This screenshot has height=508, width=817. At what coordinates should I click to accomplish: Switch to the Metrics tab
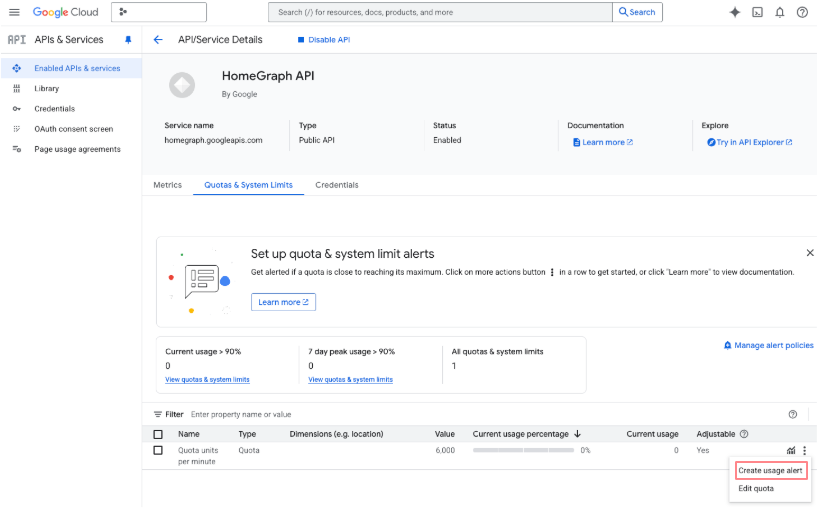pos(167,185)
